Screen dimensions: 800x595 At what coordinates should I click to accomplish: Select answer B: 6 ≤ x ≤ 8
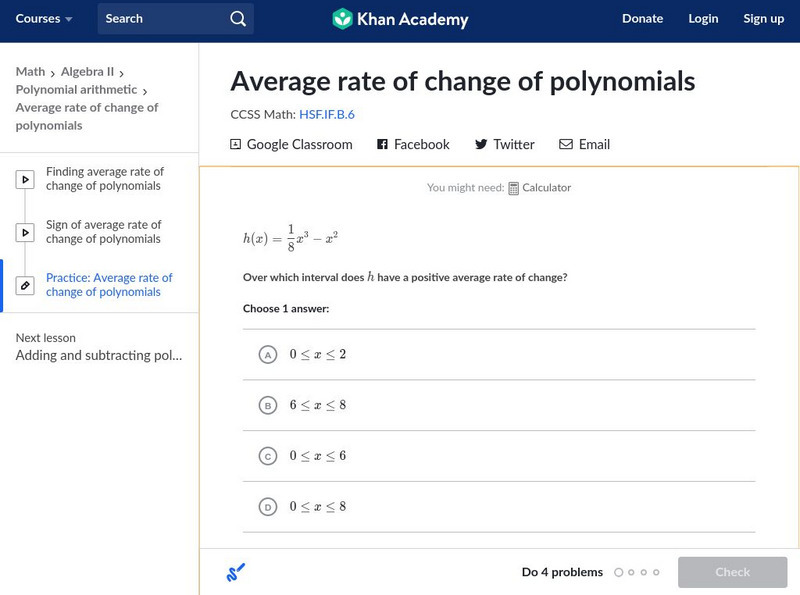267,405
